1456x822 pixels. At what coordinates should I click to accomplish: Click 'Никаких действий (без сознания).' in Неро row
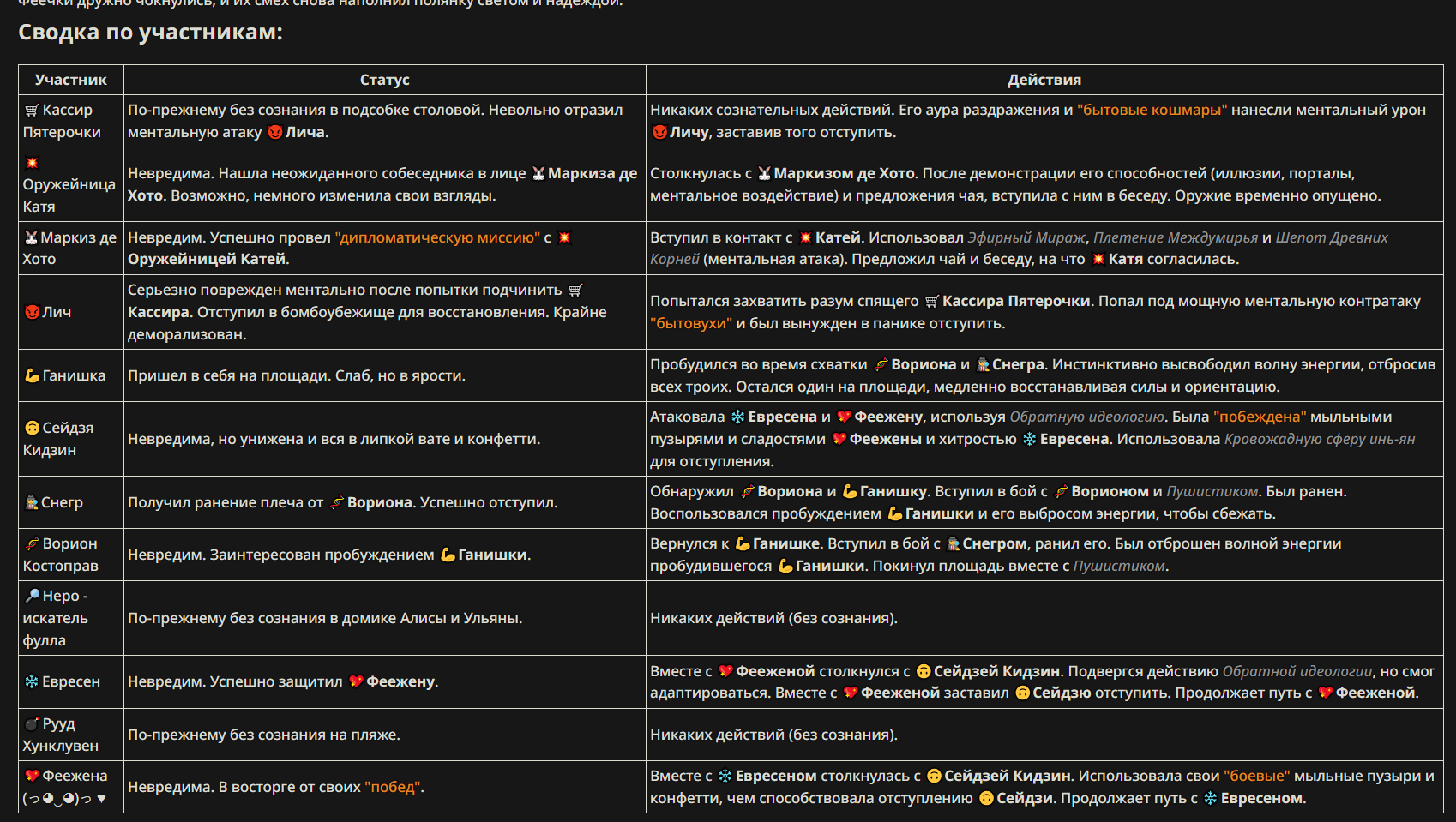click(x=773, y=618)
